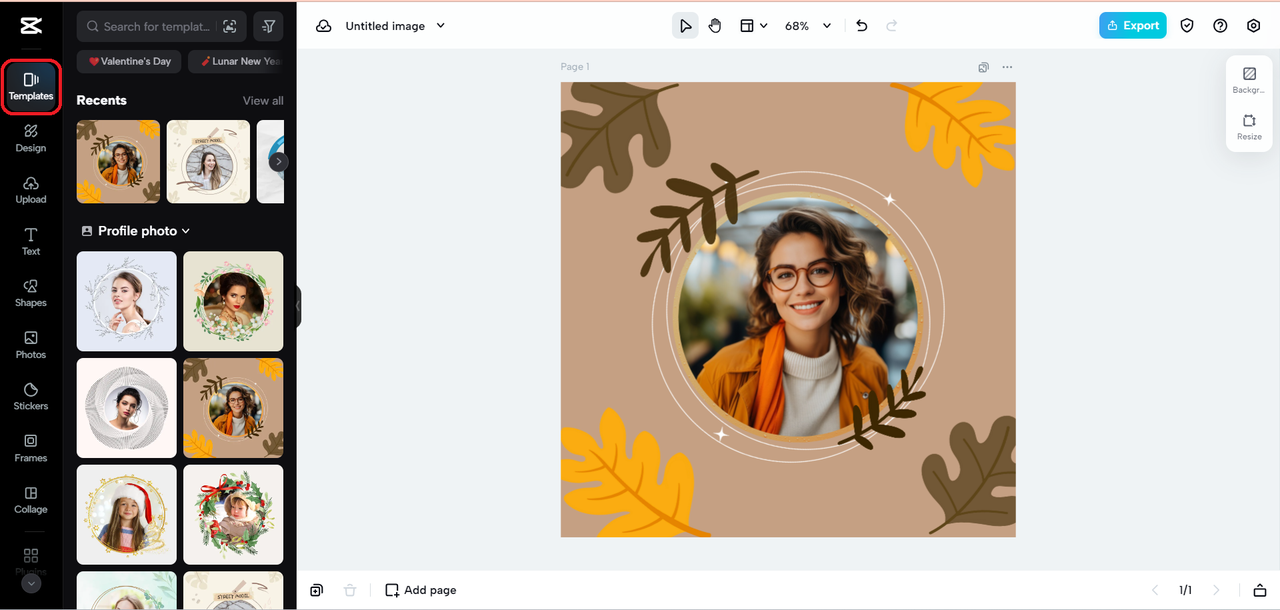Image resolution: width=1280 pixels, height=610 pixels.
Task: Open the autumn leaves recent template
Action: (118, 162)
